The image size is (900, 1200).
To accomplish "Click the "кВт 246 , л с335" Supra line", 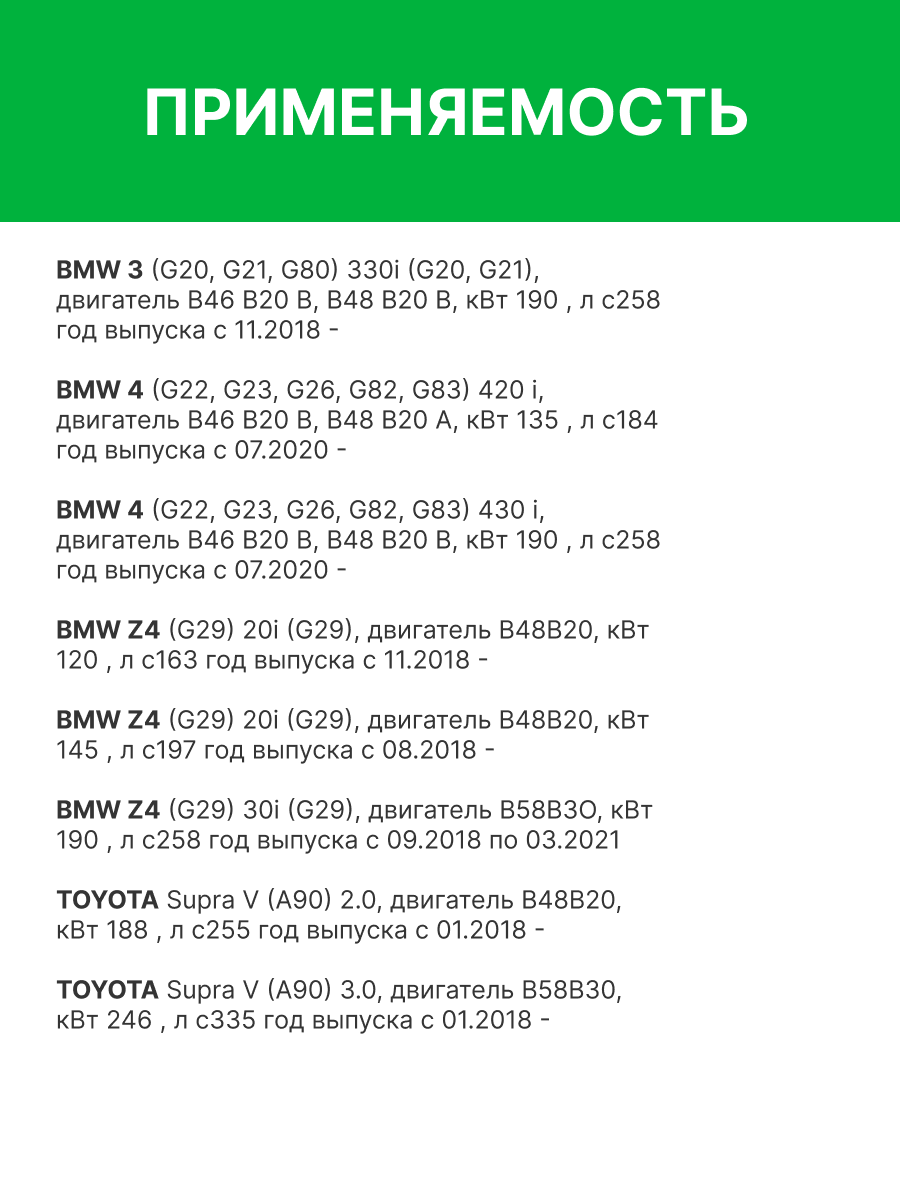I will point(154,1020).
